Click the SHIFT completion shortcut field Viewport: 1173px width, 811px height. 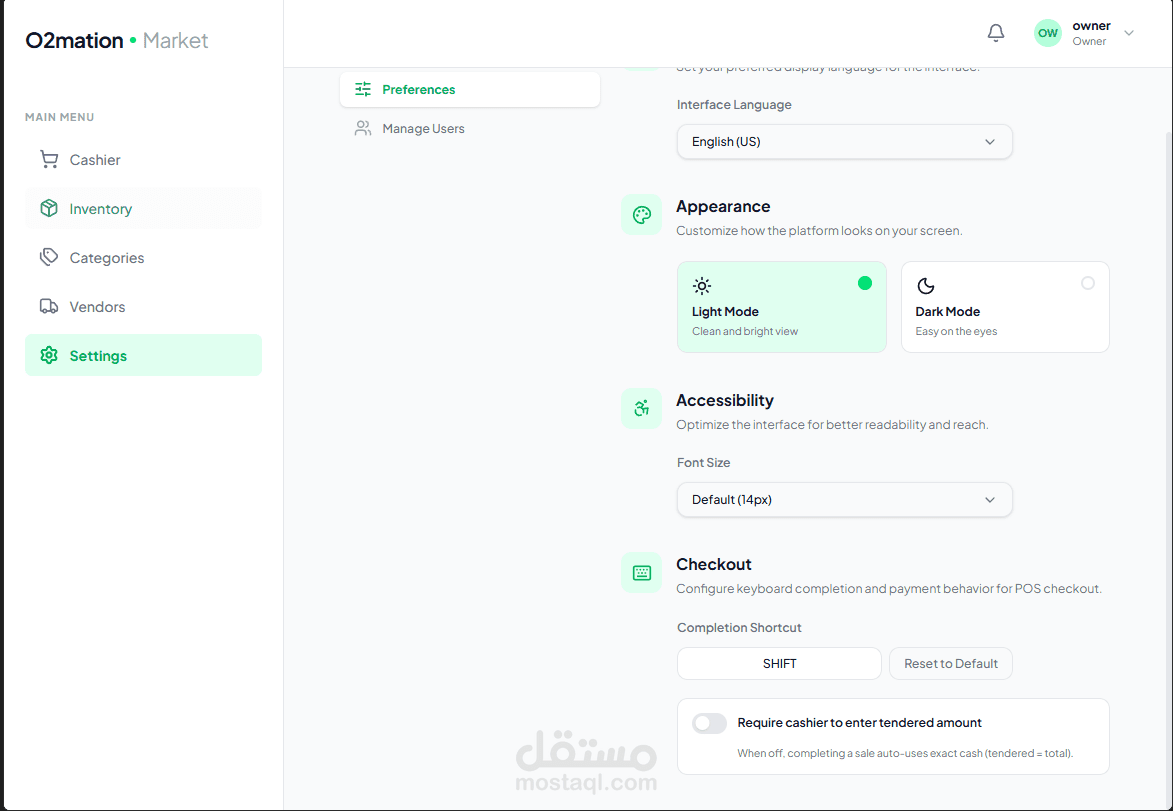[779, 664]
